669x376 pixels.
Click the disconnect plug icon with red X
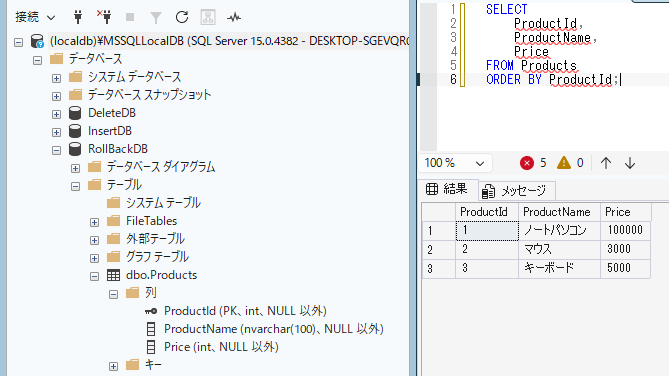[104, 17]
